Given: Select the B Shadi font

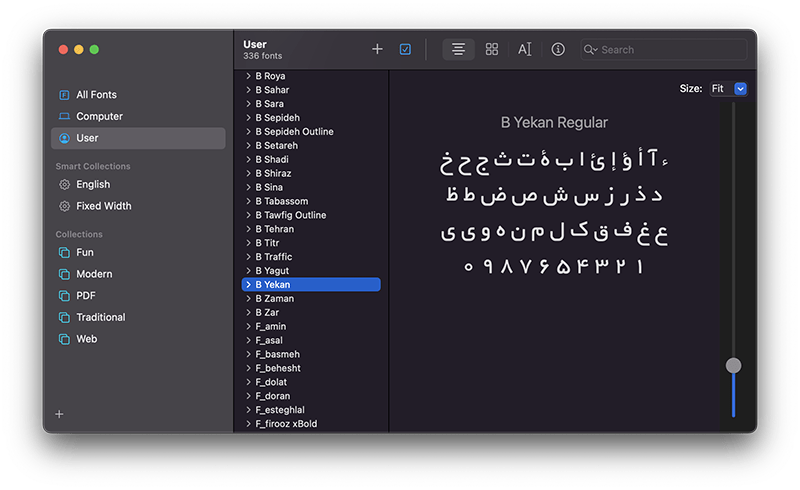Looking at the screenshot, I should click(x=272, y=159).
